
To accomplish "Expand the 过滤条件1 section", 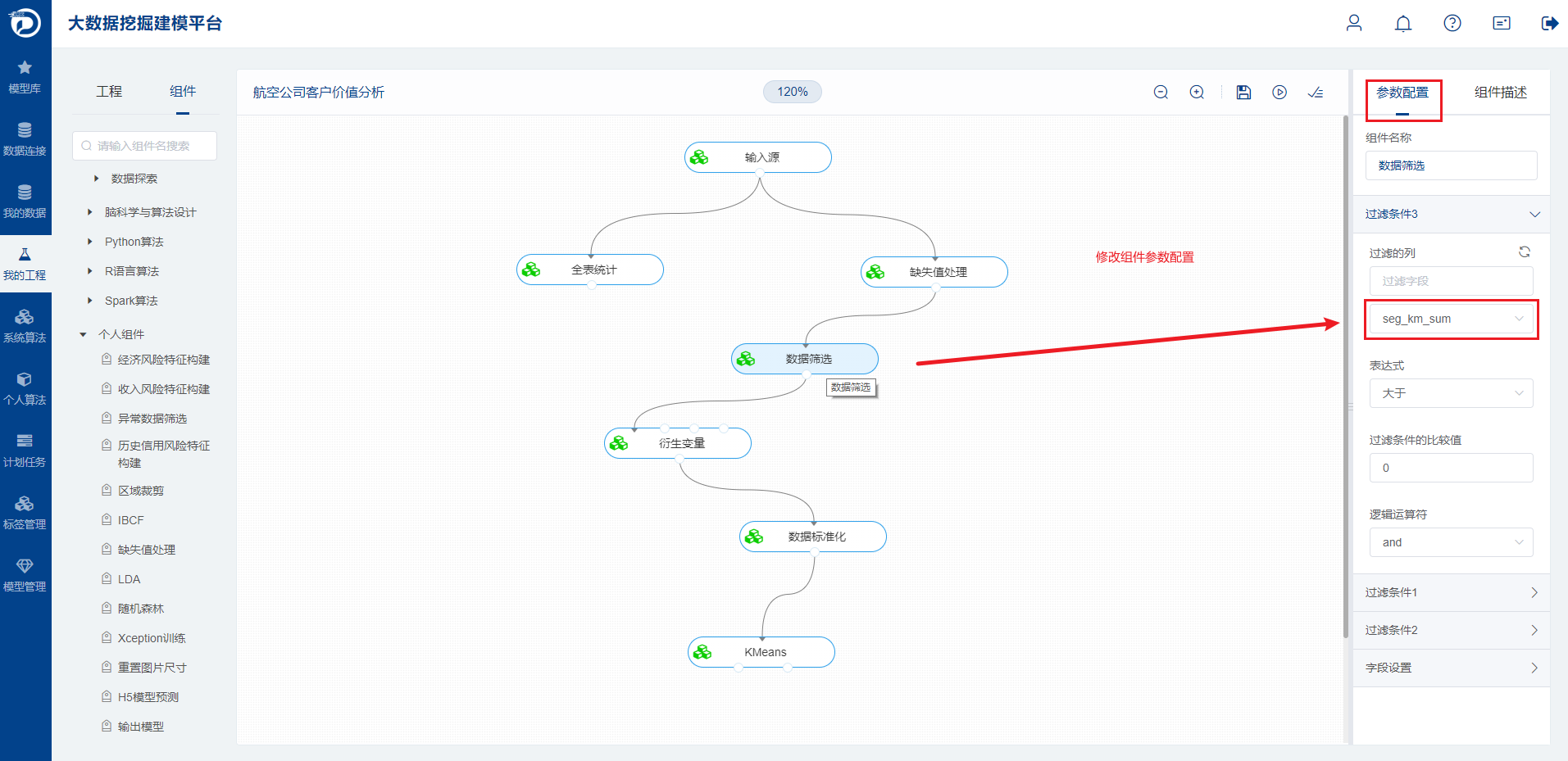I will point(1452,592).
